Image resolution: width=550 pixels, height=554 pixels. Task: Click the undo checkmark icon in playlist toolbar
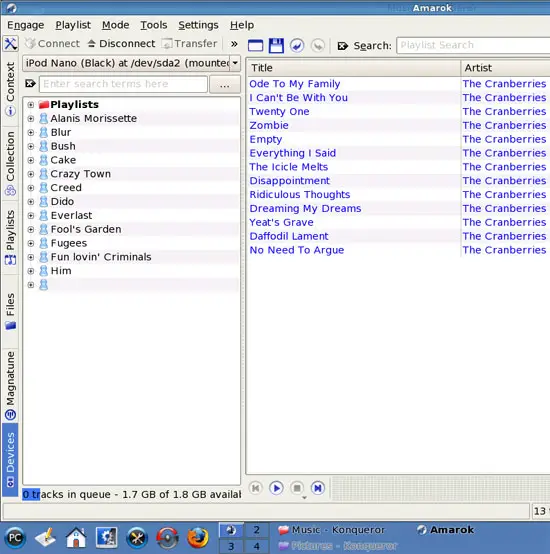point(297,46)
